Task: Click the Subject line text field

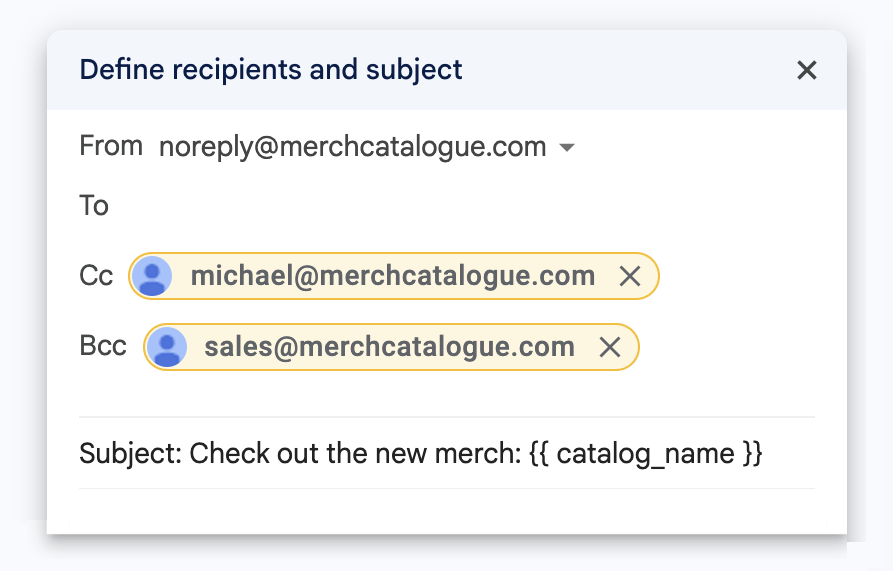Action: 446,453
